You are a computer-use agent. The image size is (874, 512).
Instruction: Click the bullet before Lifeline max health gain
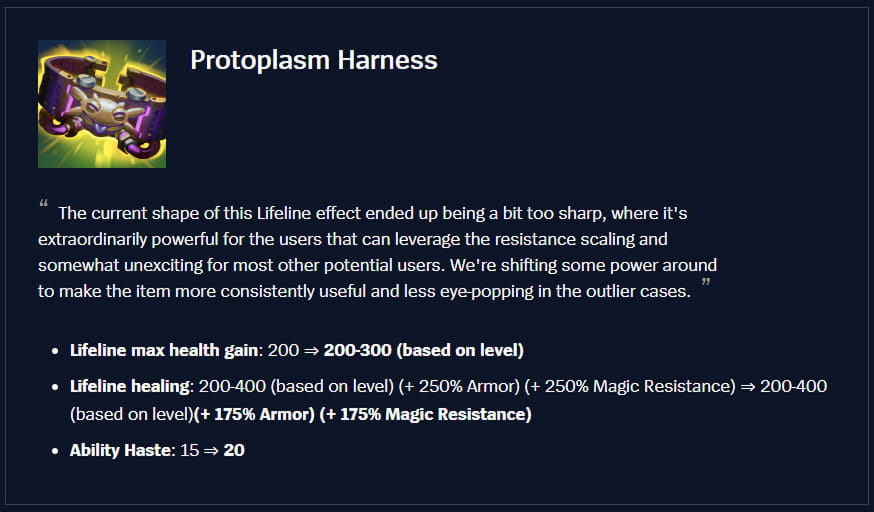pos(53,352)
